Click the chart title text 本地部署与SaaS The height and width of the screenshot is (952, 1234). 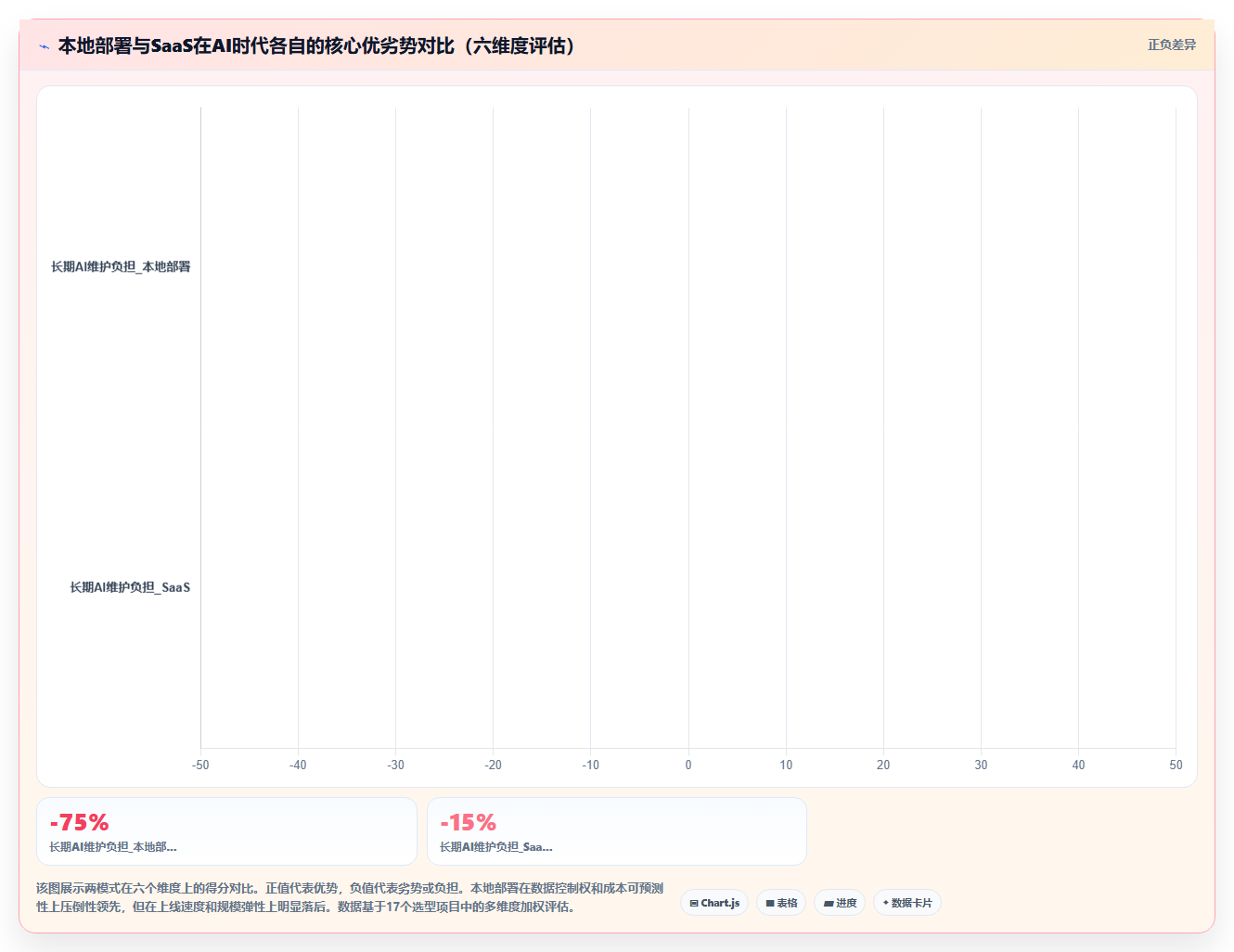pos(125,45)
